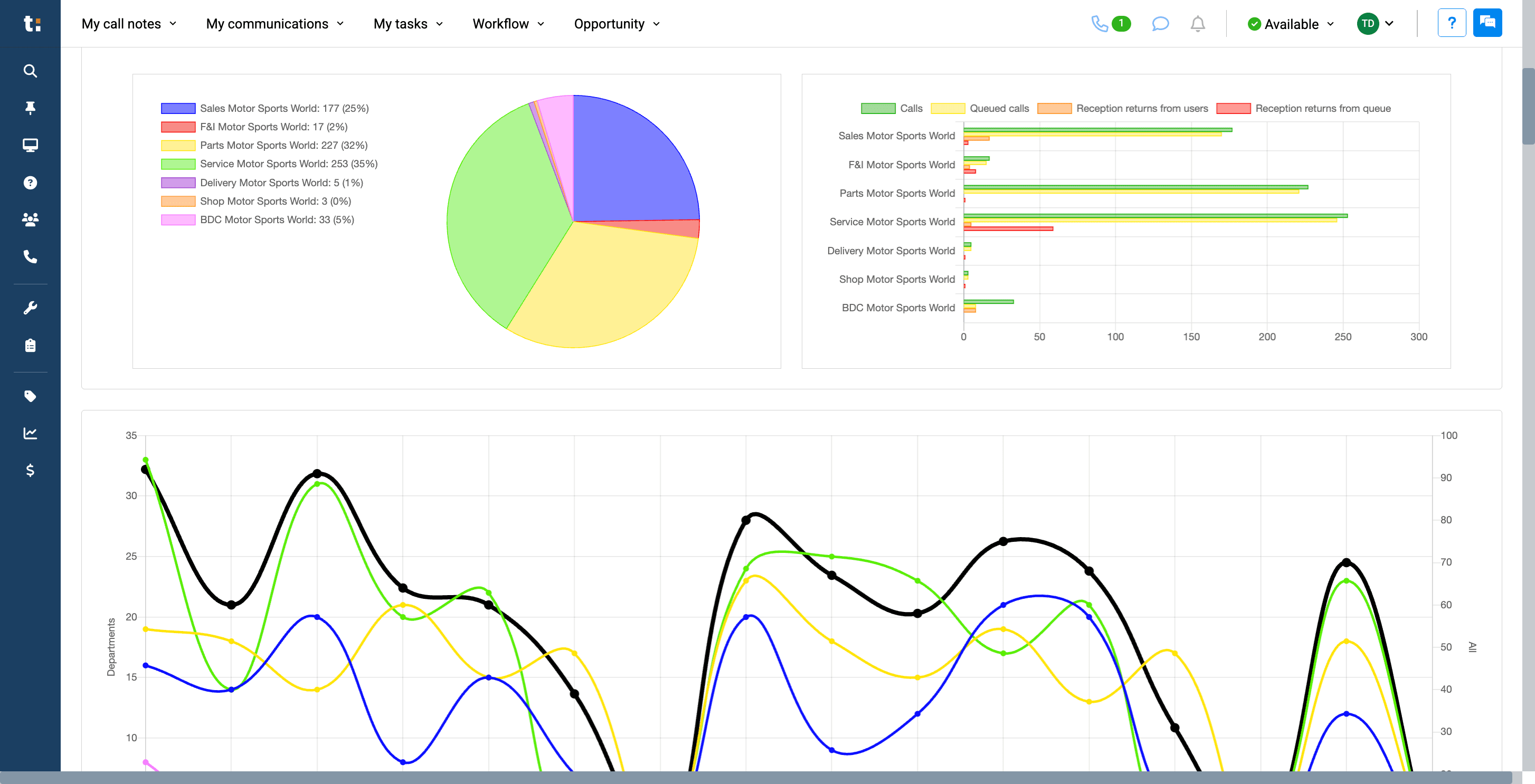Viewport: 1535px width, 784px height.
Task: Toggle Sales Motor Sports World pie legend
Action: tap(264, 109)
